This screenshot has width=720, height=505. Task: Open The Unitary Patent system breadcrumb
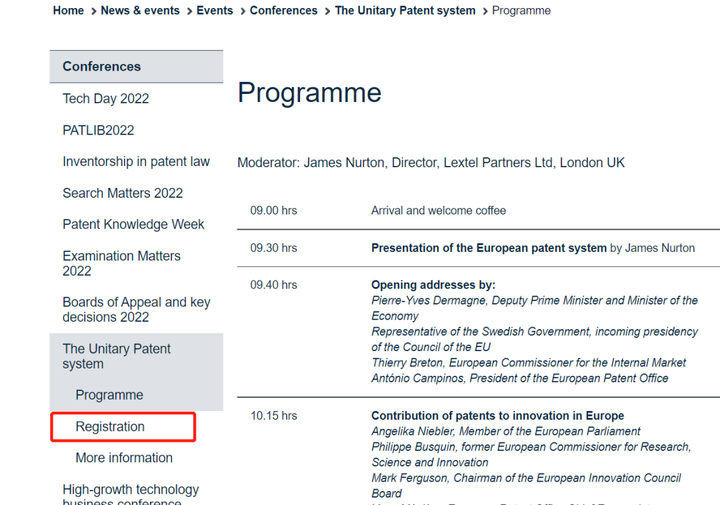(405, 11)
